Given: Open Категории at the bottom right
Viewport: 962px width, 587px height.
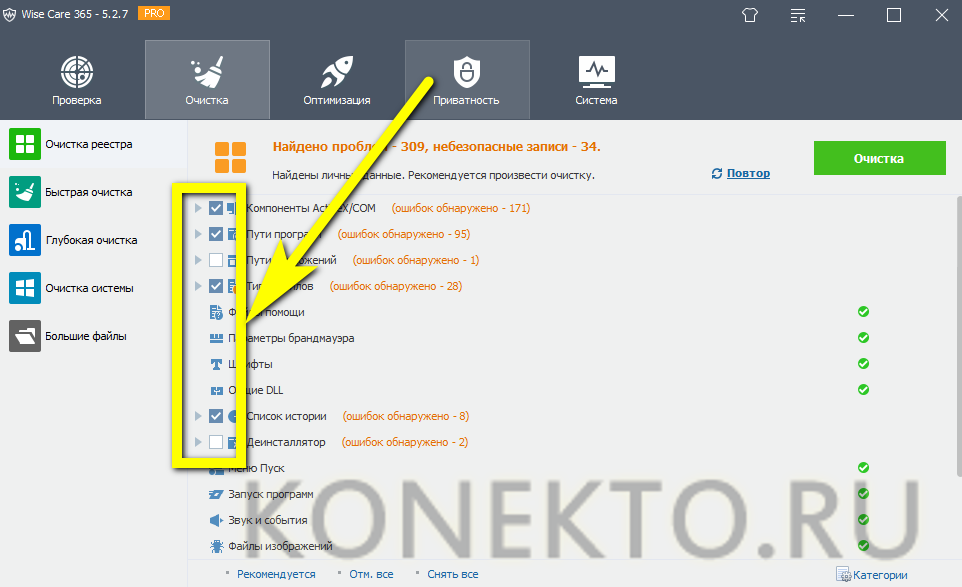Looking at the screenshot, I should click(x=872, y=575).
